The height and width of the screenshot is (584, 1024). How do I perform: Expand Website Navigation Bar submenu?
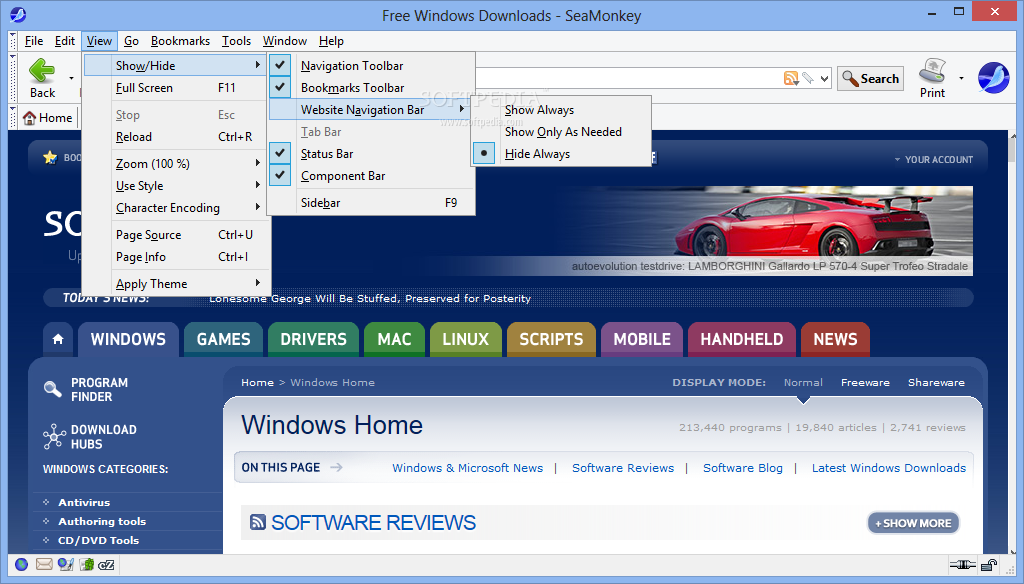370,110
